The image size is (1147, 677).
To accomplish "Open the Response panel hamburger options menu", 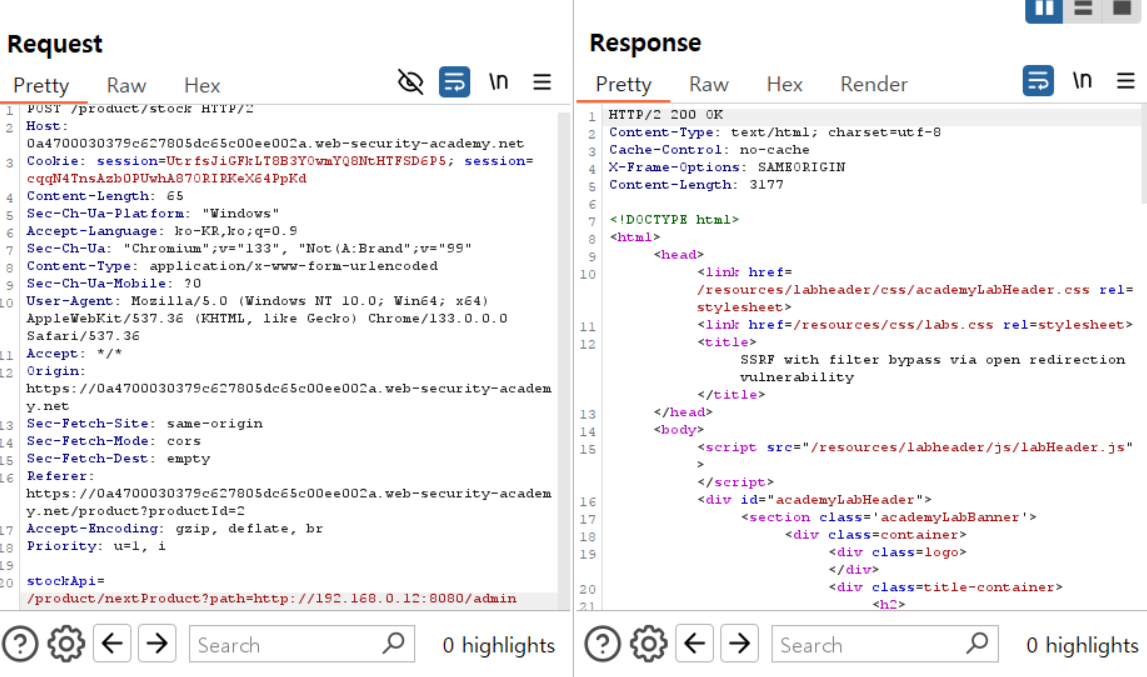I will 1126,81.
